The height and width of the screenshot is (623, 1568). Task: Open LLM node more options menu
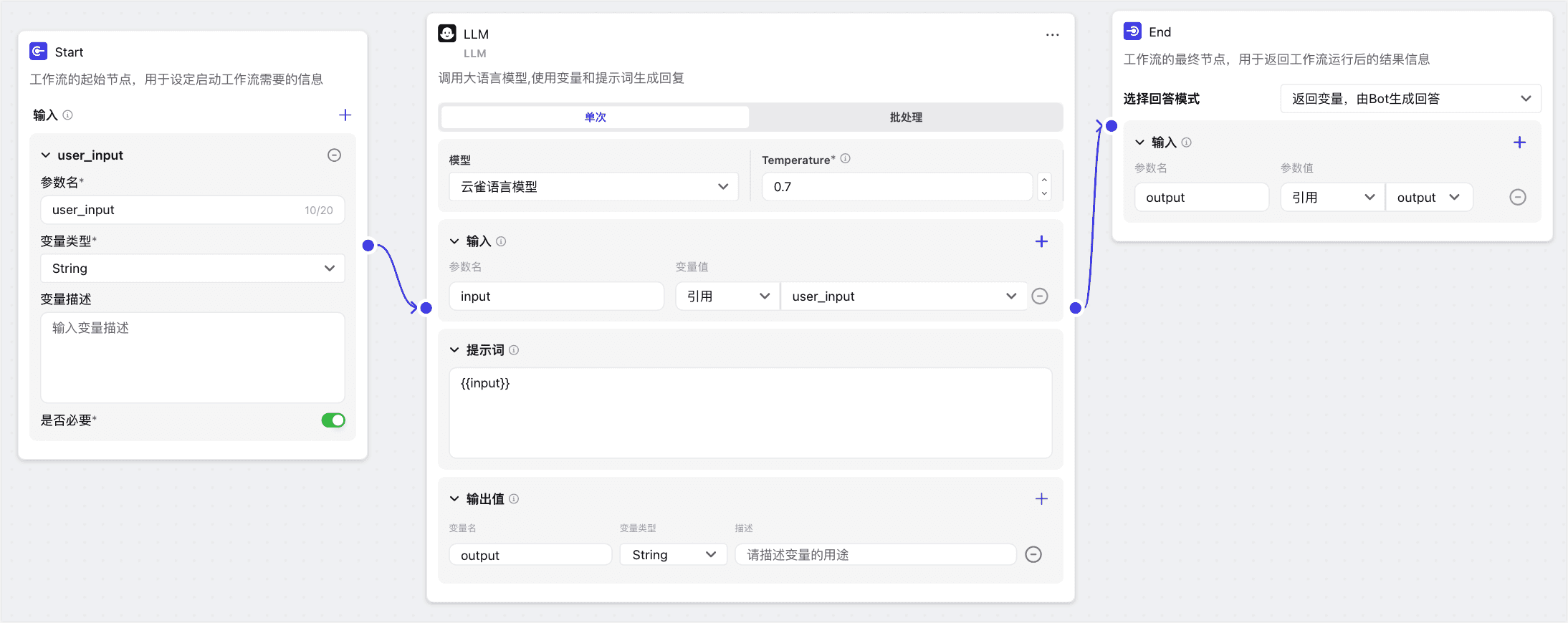(x=1052, y=34)
